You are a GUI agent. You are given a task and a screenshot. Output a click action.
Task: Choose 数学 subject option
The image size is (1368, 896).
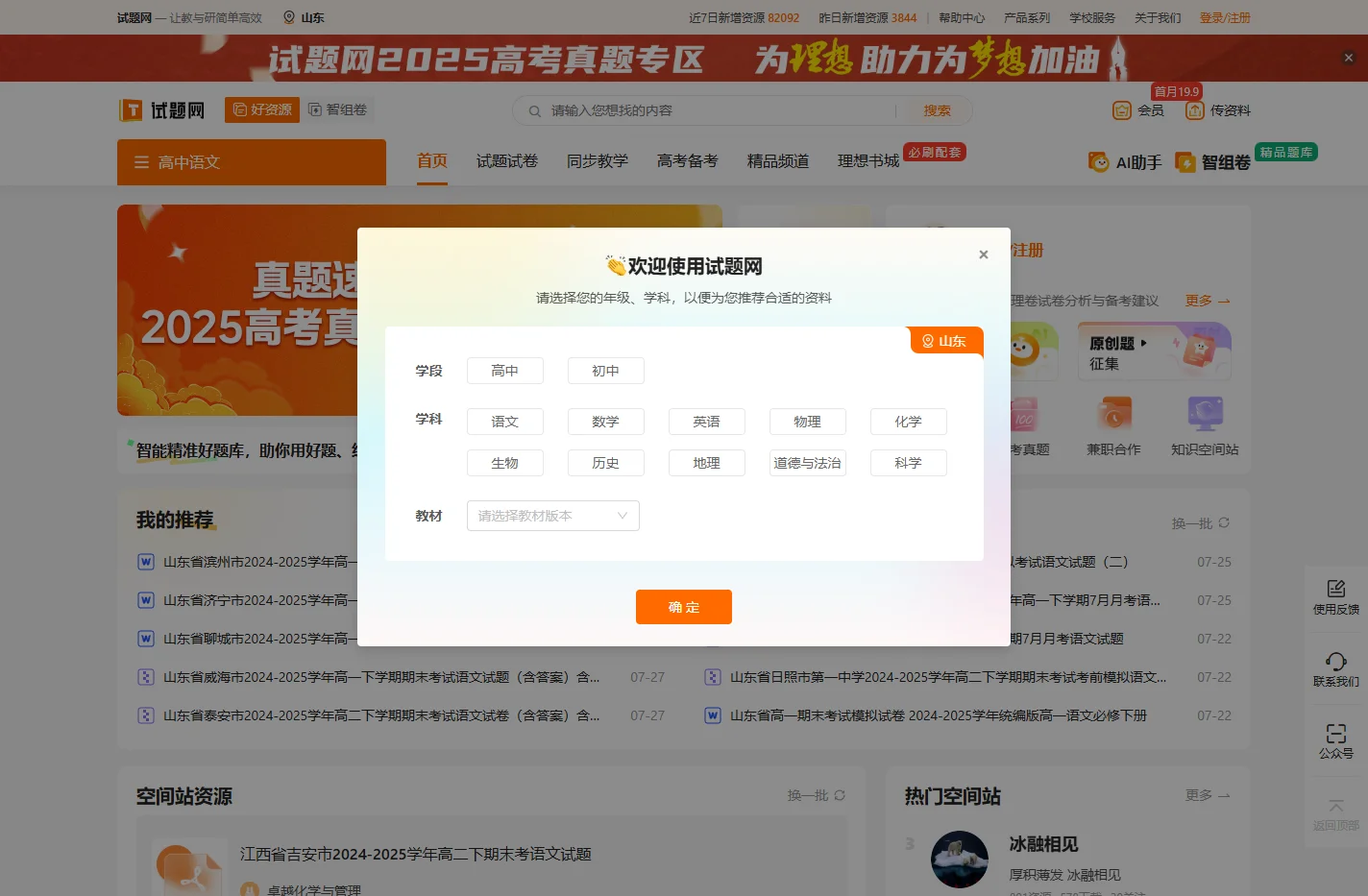click(x=605, y=422)
